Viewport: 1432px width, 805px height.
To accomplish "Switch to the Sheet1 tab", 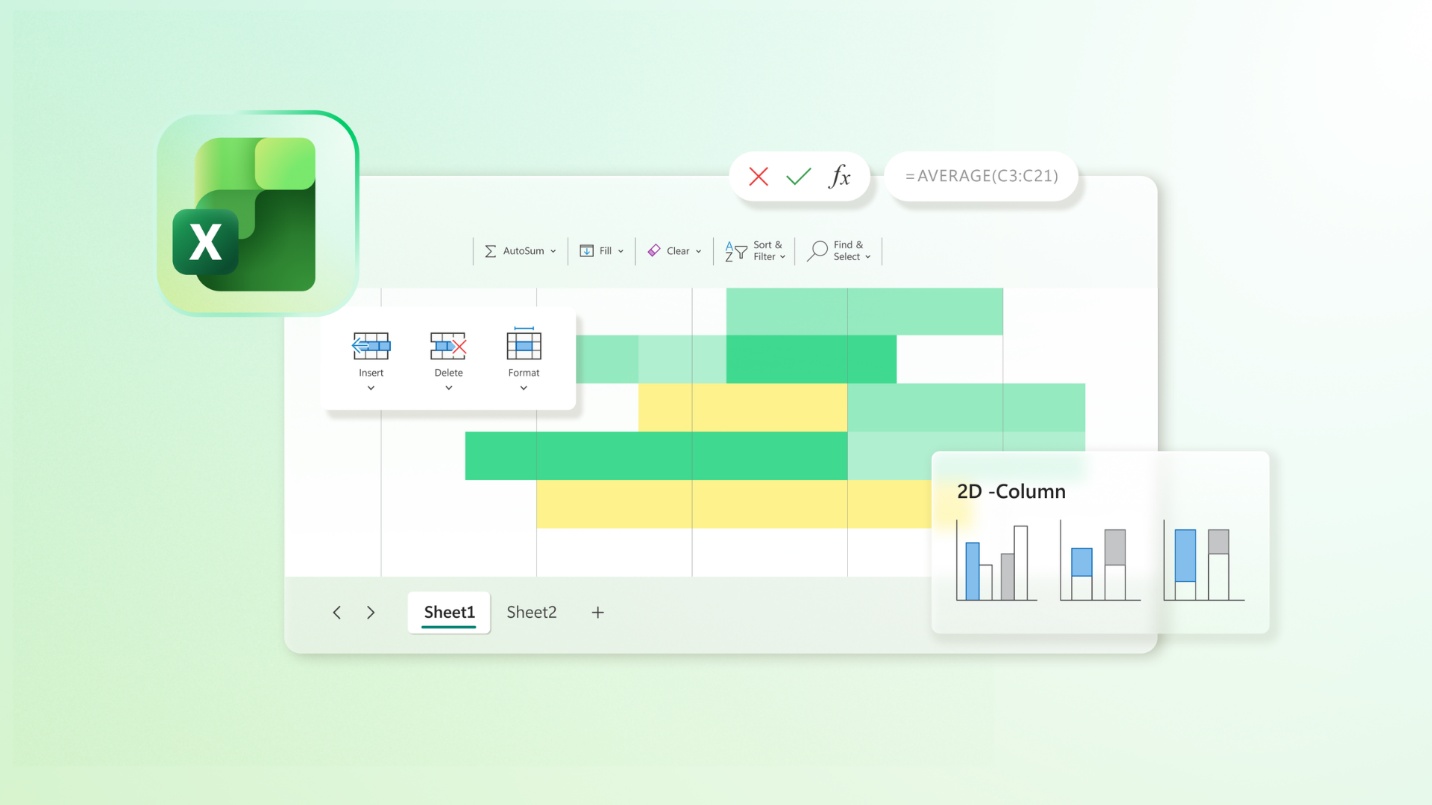I will pyautogui.click(x=449, y=613).
